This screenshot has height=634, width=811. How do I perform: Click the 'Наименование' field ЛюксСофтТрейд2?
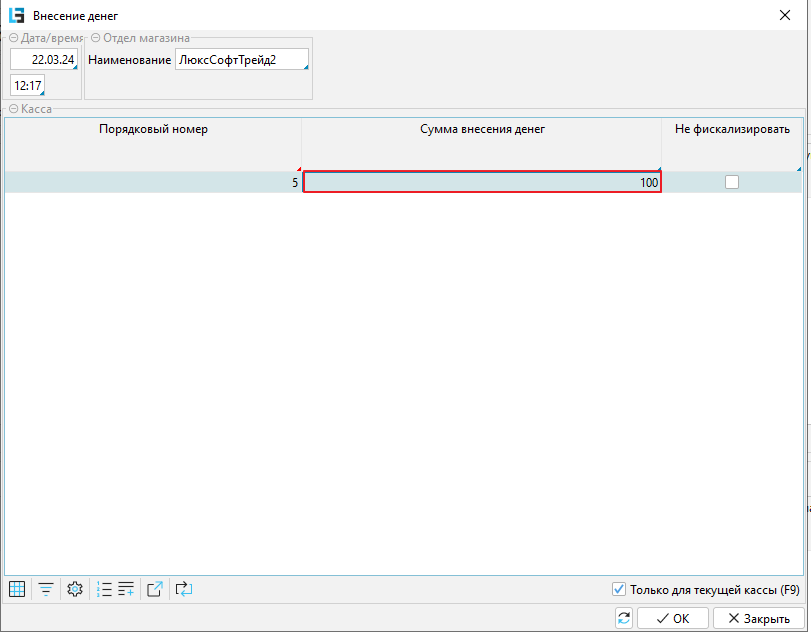(240, 60)
